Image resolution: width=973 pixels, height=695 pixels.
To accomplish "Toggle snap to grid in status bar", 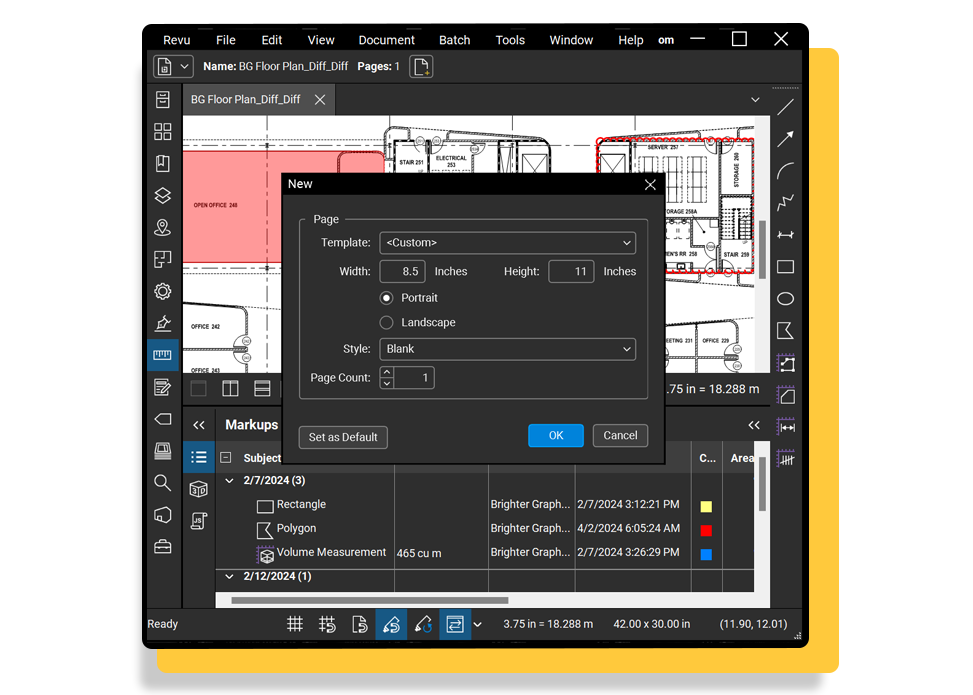I will 327,624.
